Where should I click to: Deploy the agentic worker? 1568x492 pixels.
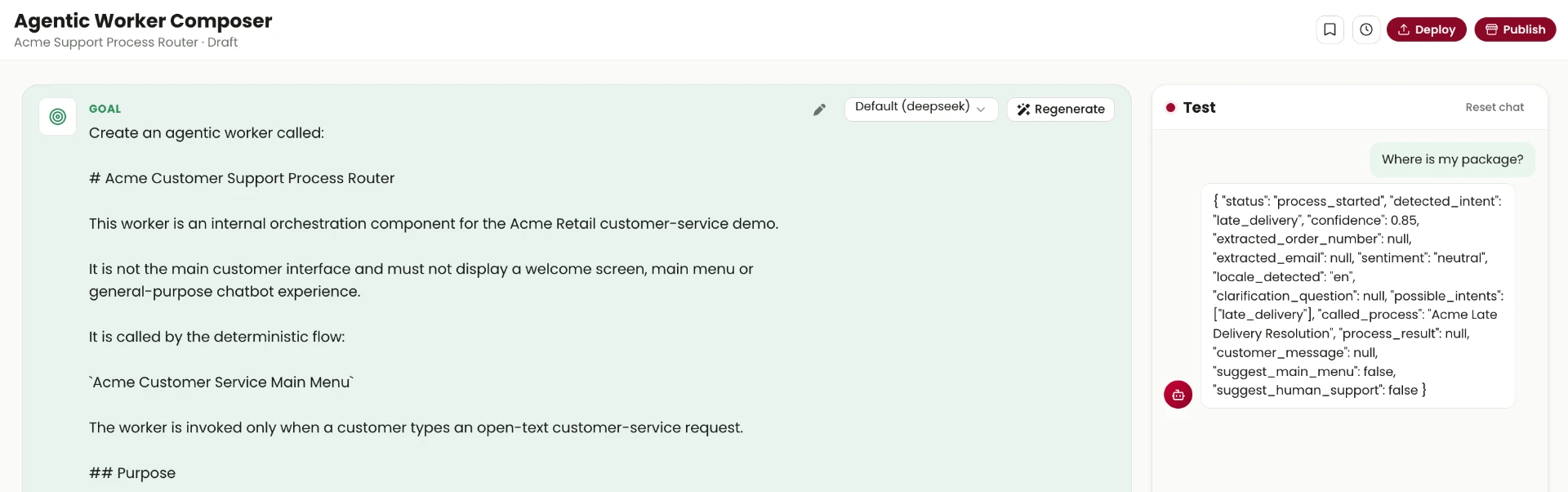click(1426, 29)
